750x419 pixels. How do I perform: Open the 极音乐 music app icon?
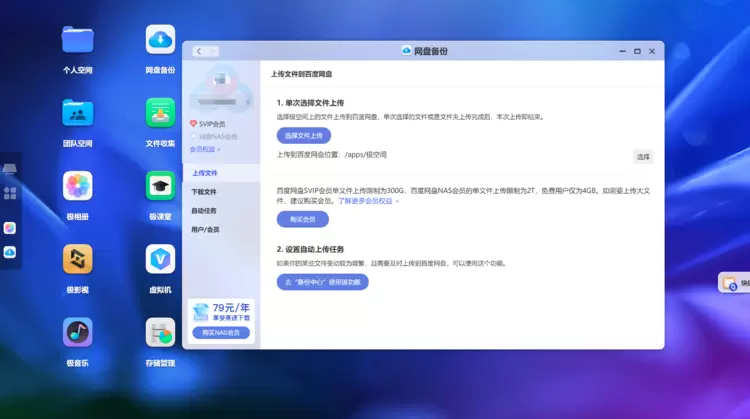click(78, 332)
